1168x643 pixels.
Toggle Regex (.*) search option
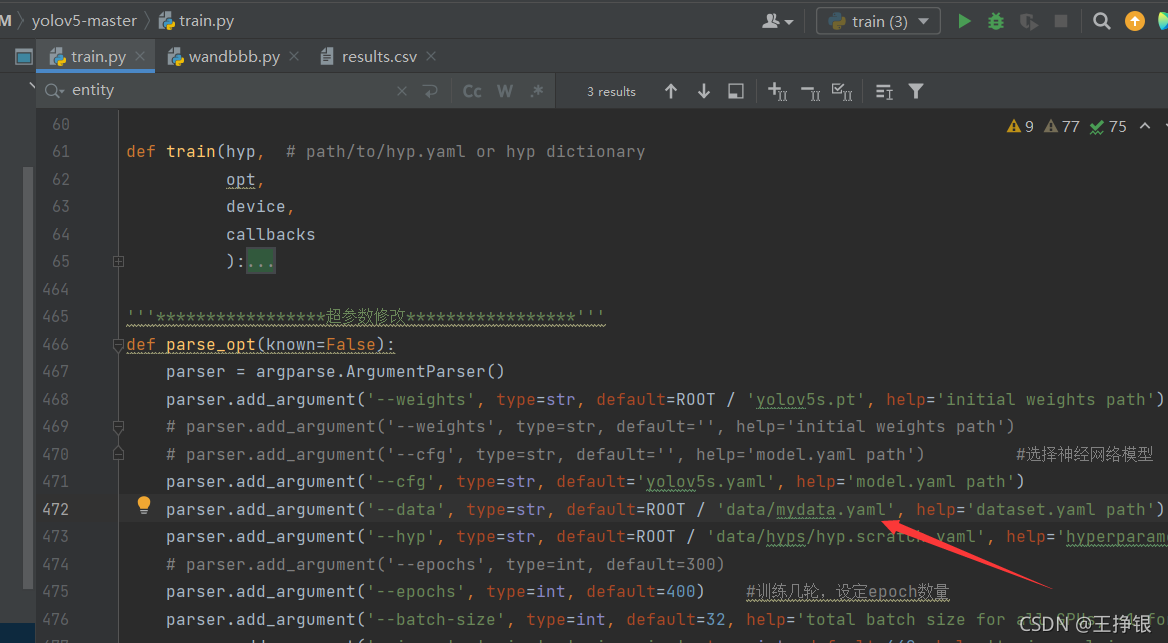click(x=537, y=91)
